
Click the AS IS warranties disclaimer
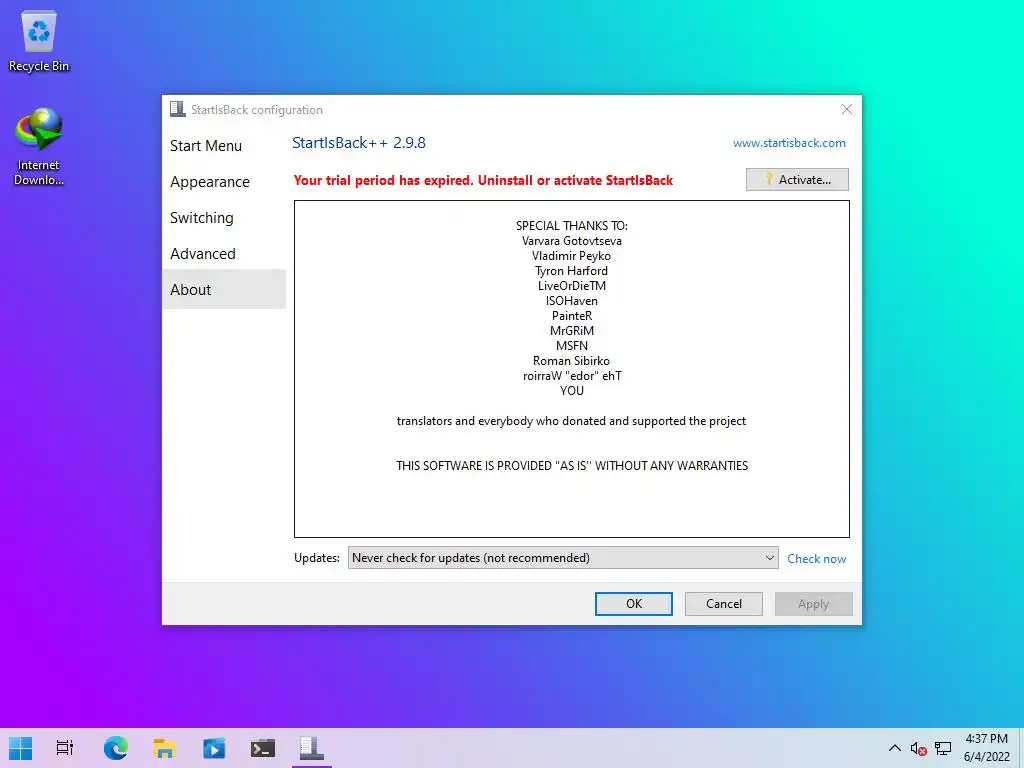pos(571,466)
